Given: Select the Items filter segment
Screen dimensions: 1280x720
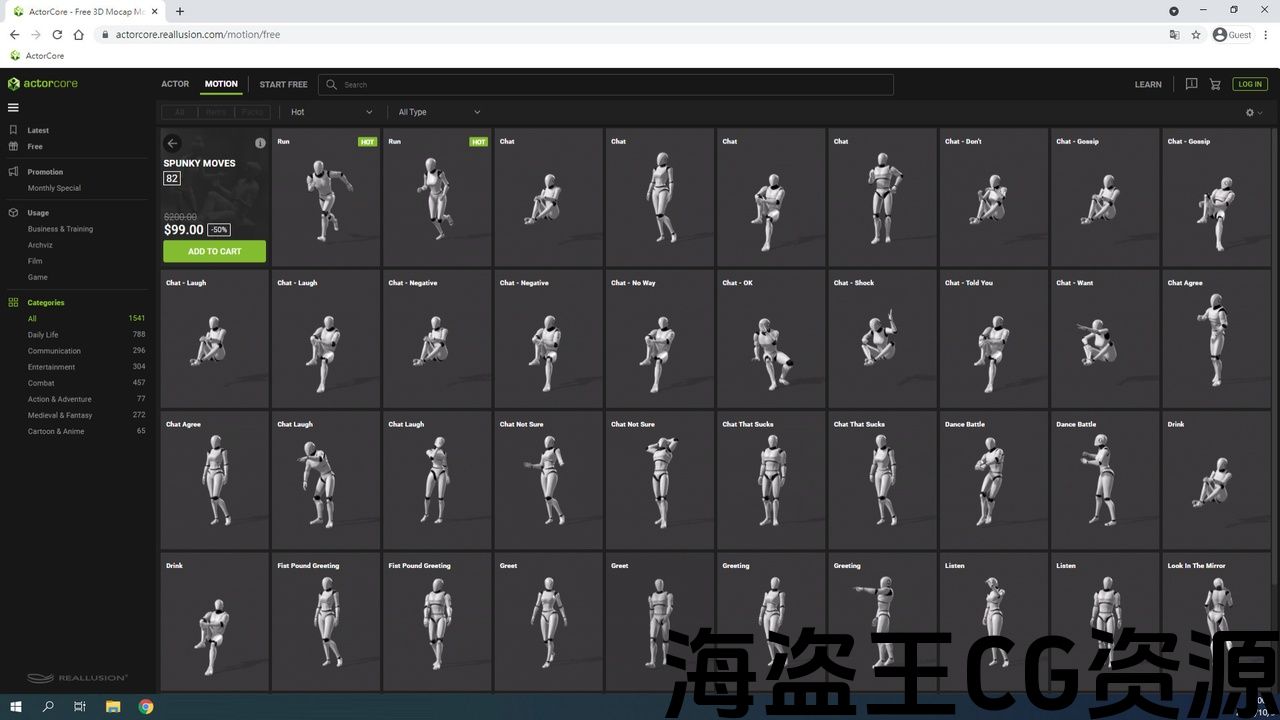Looking at the screenshot, I should [x=216, y=112].
